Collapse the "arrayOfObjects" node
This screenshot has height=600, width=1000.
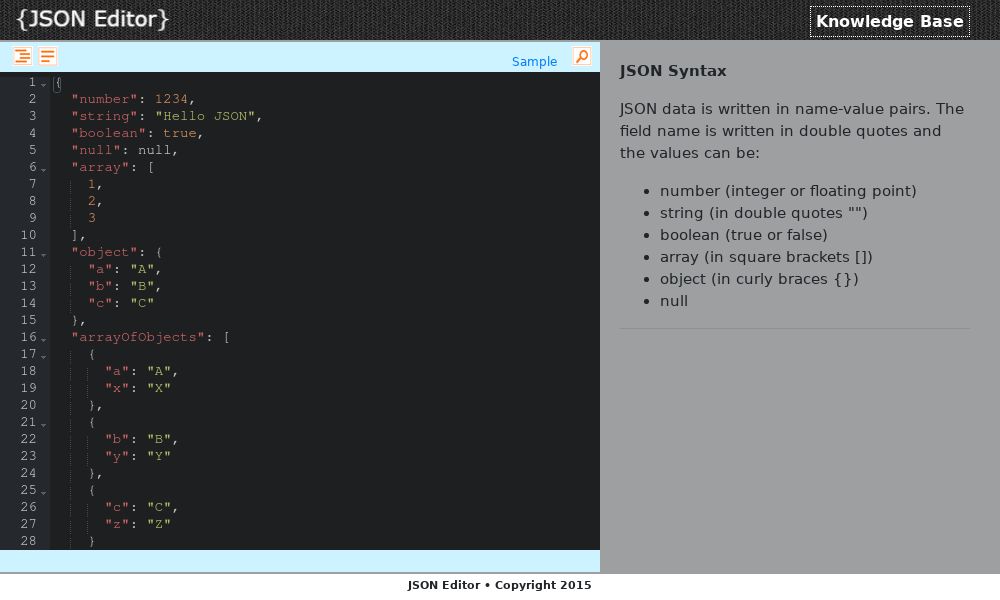point(44,341)
